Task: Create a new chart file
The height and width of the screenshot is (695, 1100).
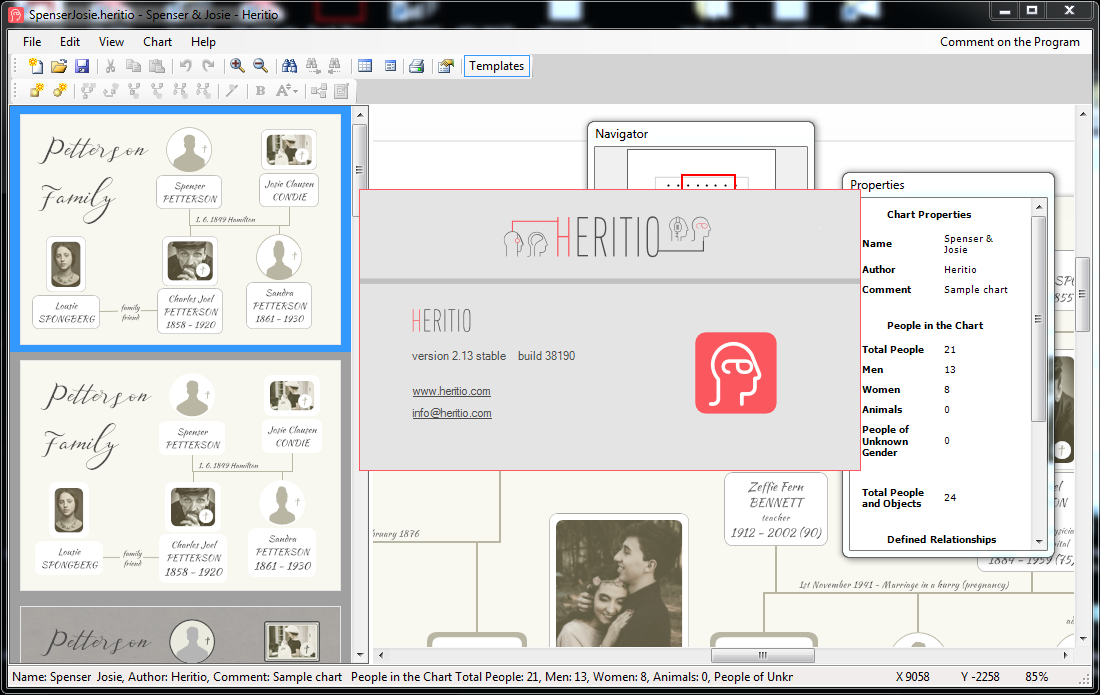Action: pyautogui.click(x=36, y=66)
